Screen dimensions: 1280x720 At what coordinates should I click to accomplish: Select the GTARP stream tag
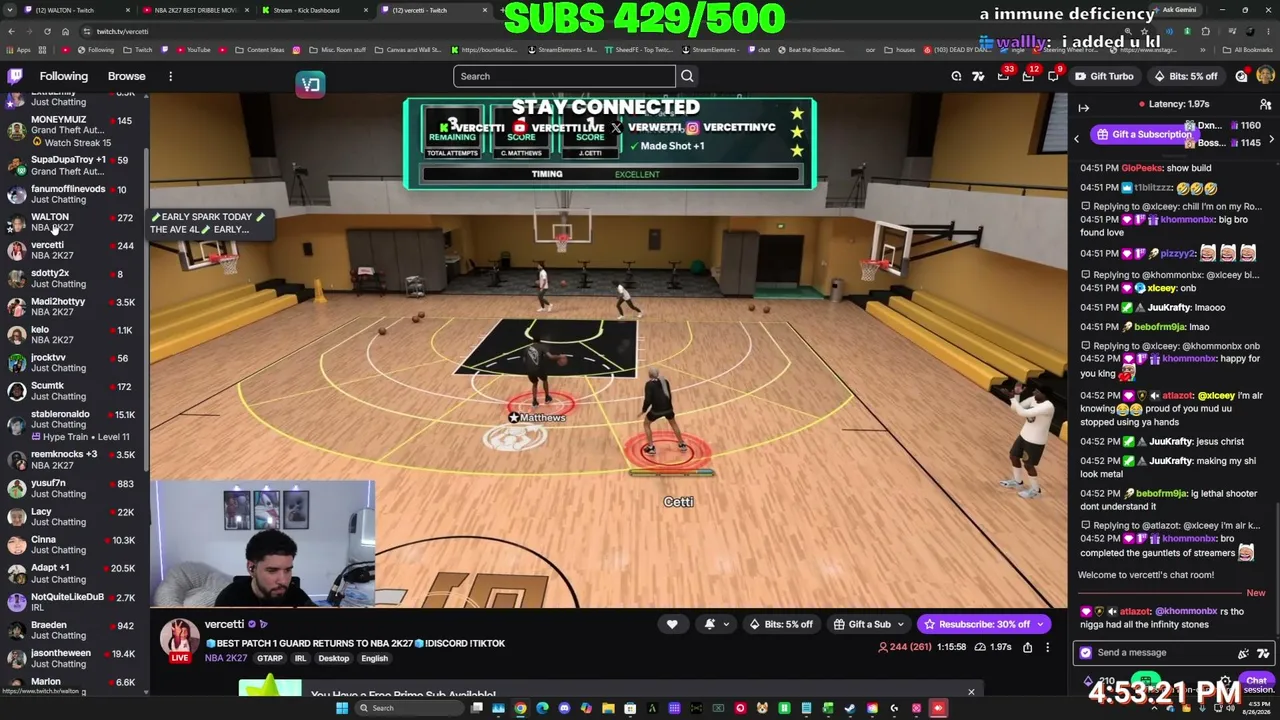[x=270, y=659]
